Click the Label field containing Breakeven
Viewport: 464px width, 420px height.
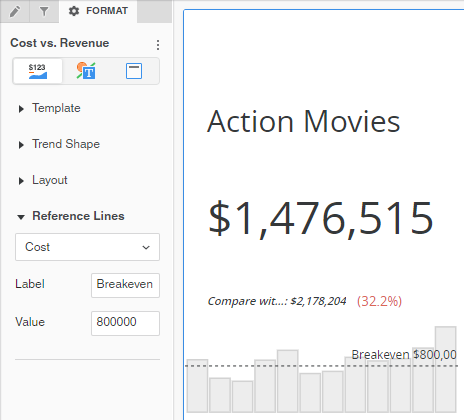pos(125,285)
